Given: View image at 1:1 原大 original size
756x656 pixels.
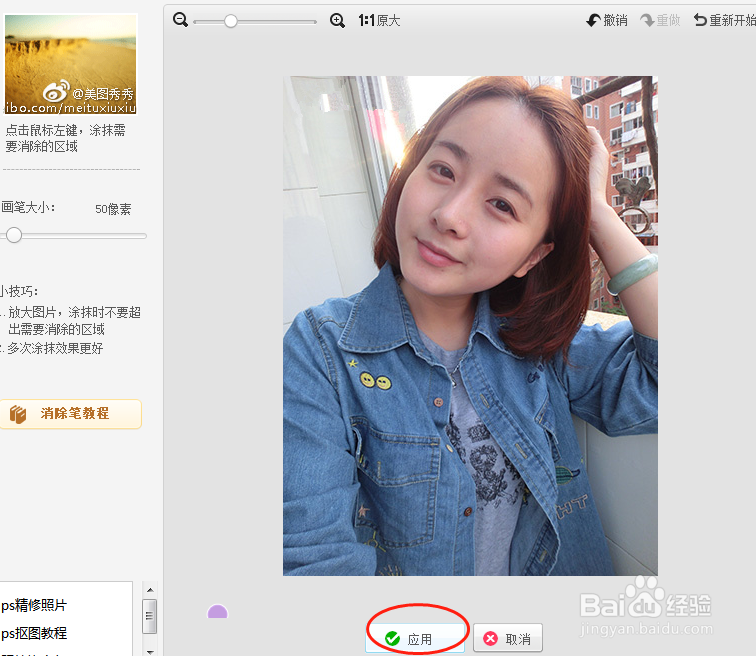Looking at the screenshot, I should (379, 20).
